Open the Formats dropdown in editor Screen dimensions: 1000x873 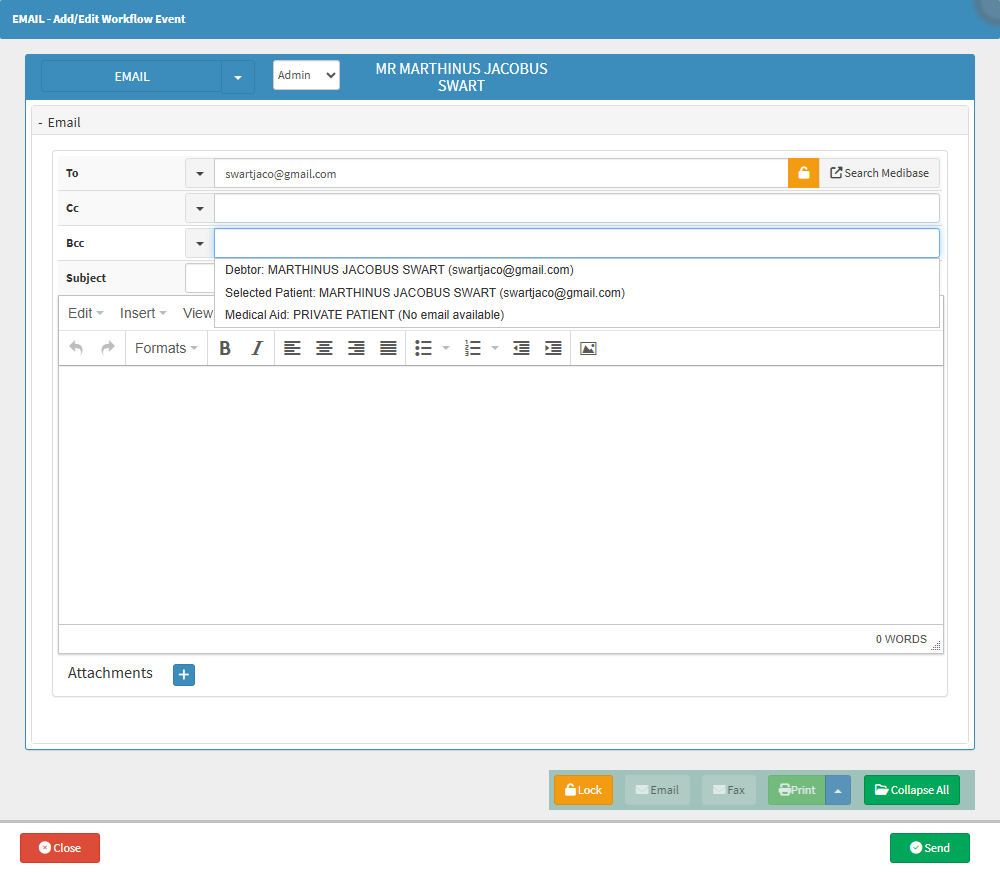coord(166,348)
